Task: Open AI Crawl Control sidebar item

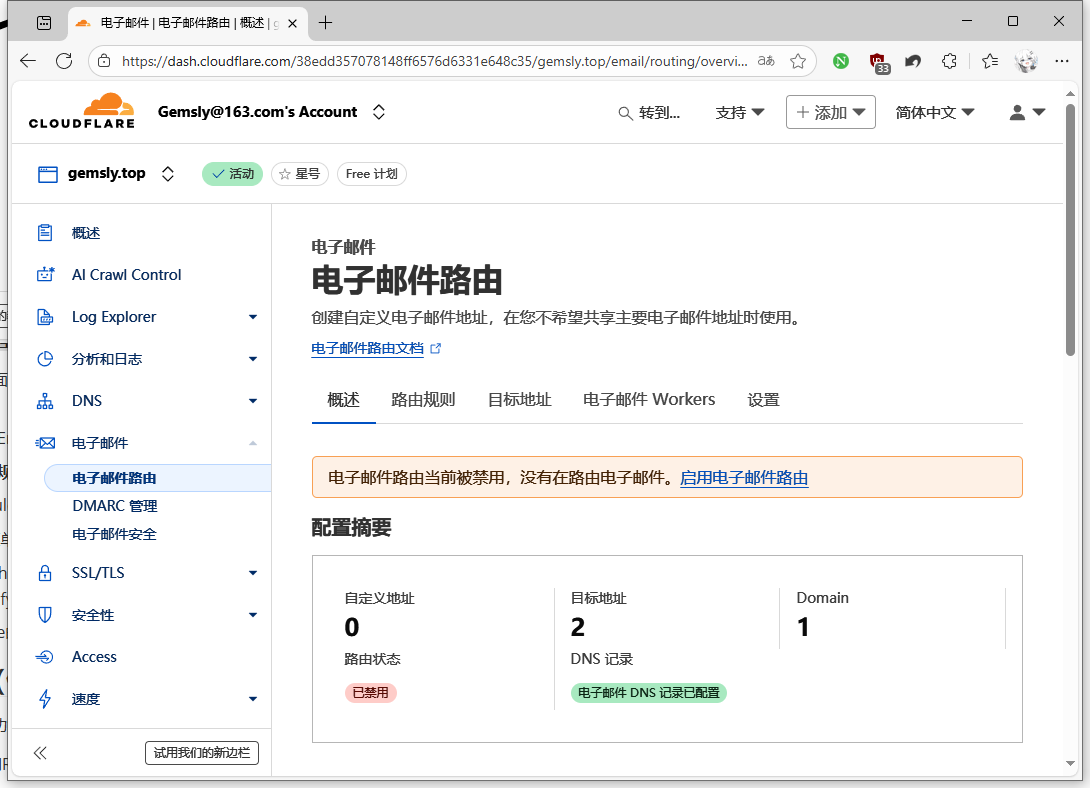Action: click(x=126, y=275)
